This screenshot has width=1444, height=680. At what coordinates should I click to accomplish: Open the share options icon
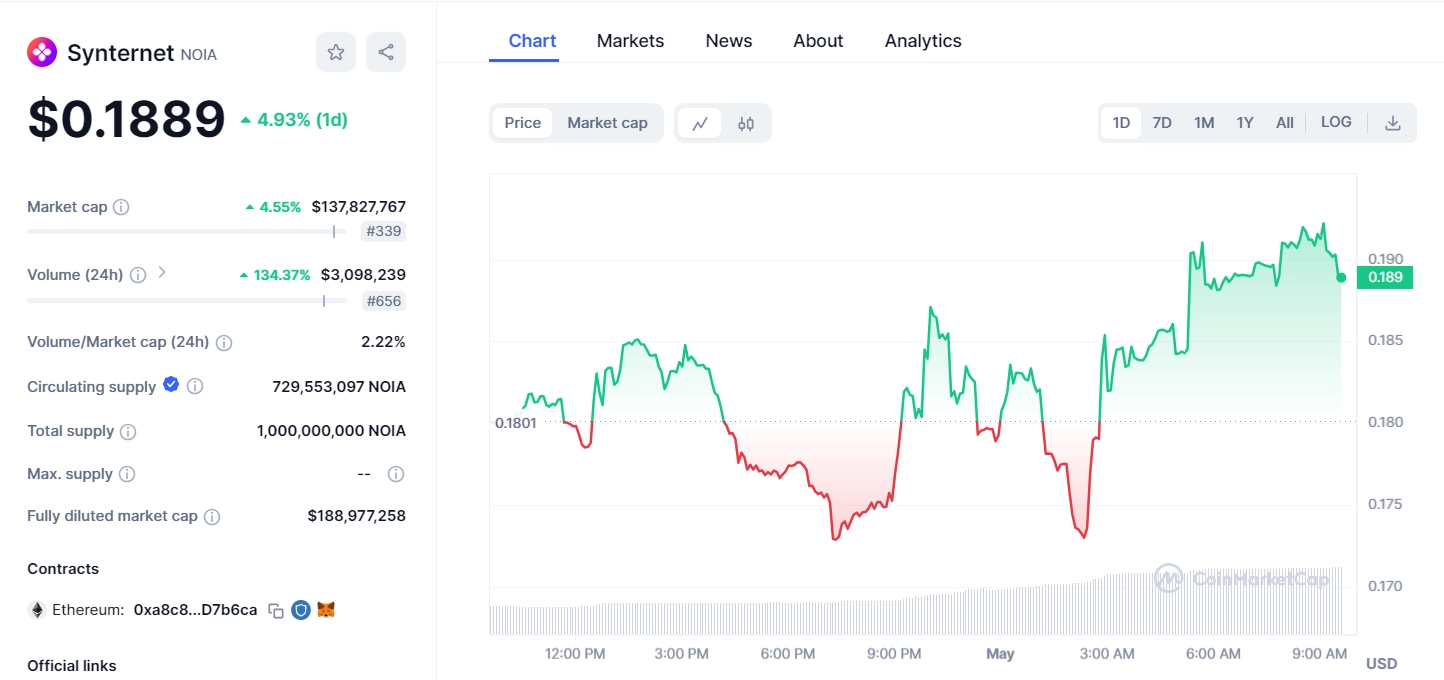tap(386, 52)
